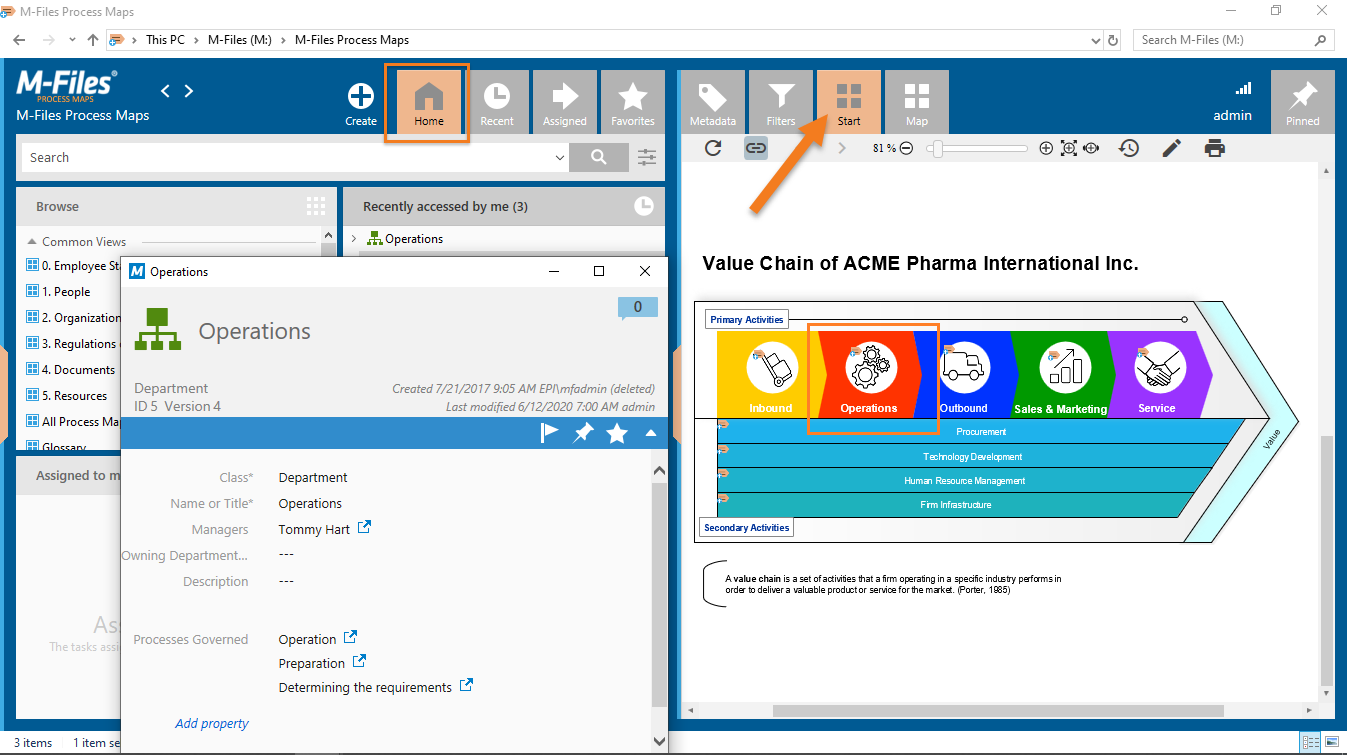Click the Explorer address bar dropdown arrow
Image resolution: width=1347 pixels, height=755 pixels.
(1095, 40)
